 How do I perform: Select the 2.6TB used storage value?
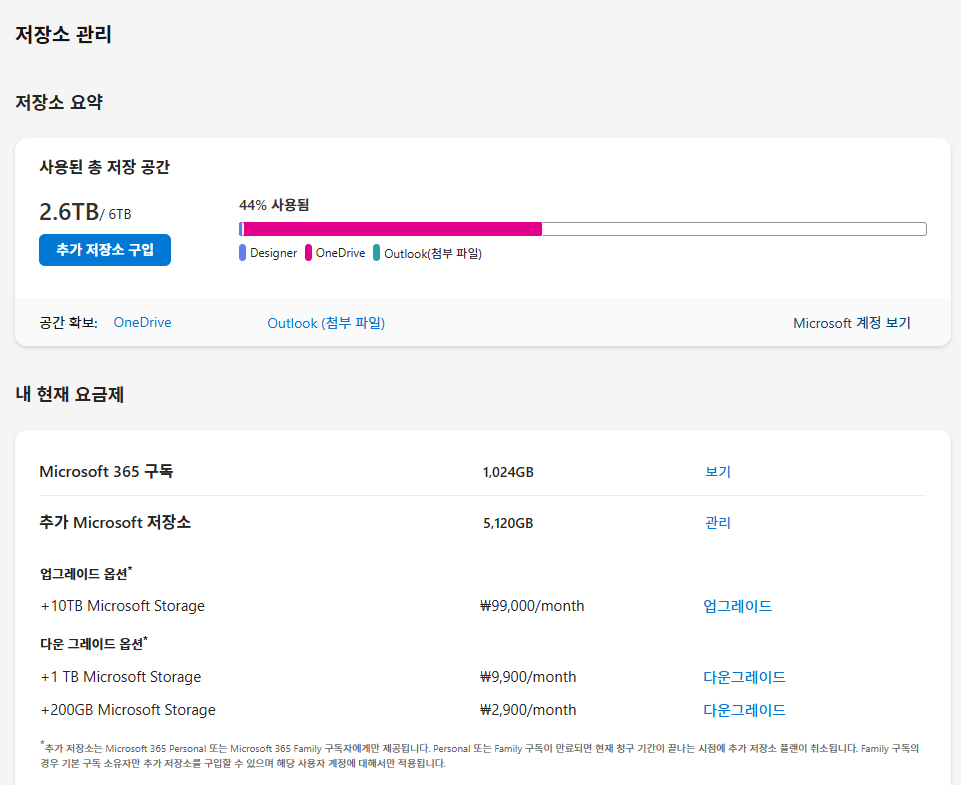click(x=69, y=212)
